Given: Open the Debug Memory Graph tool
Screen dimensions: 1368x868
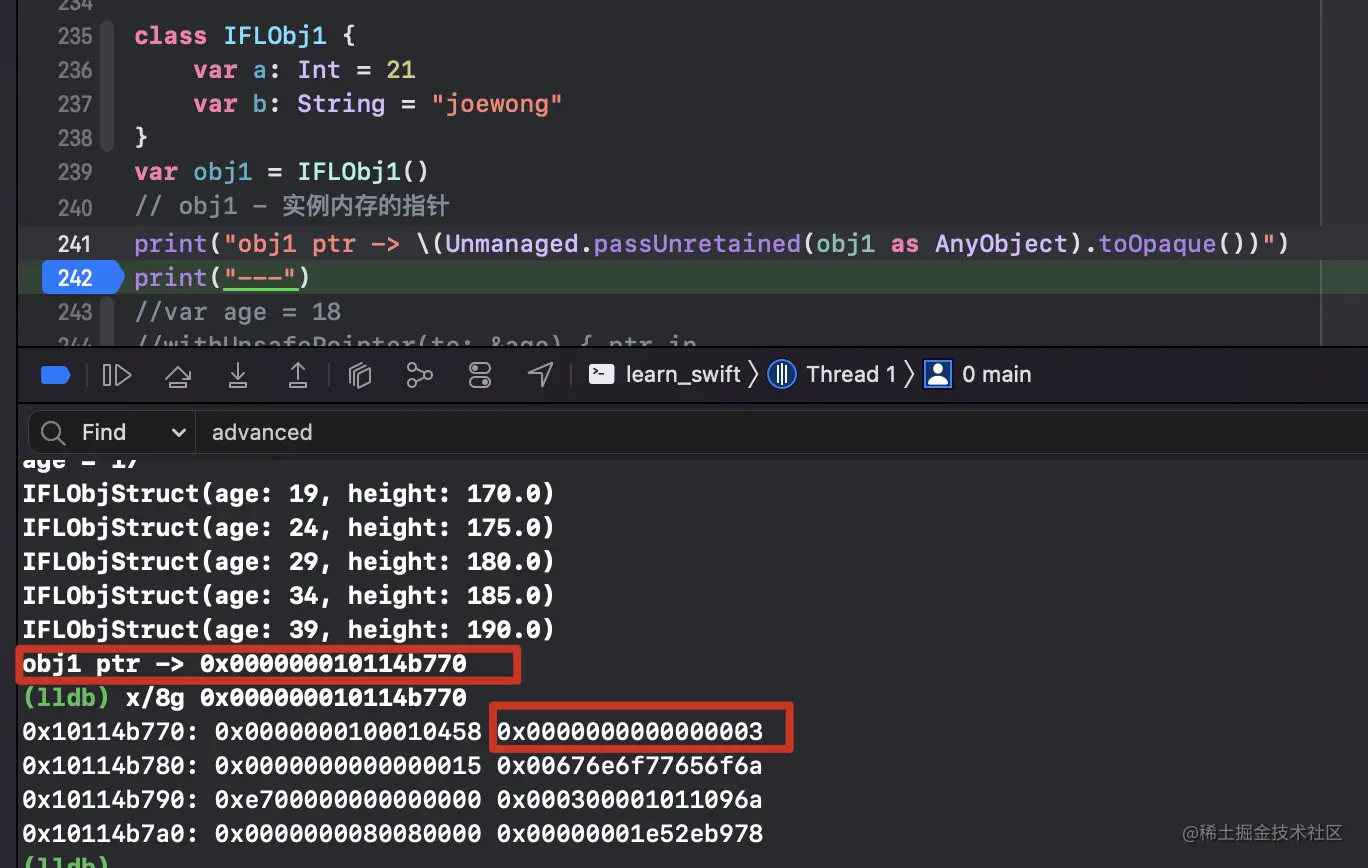Looking at the screenshot, I should 420,375.
